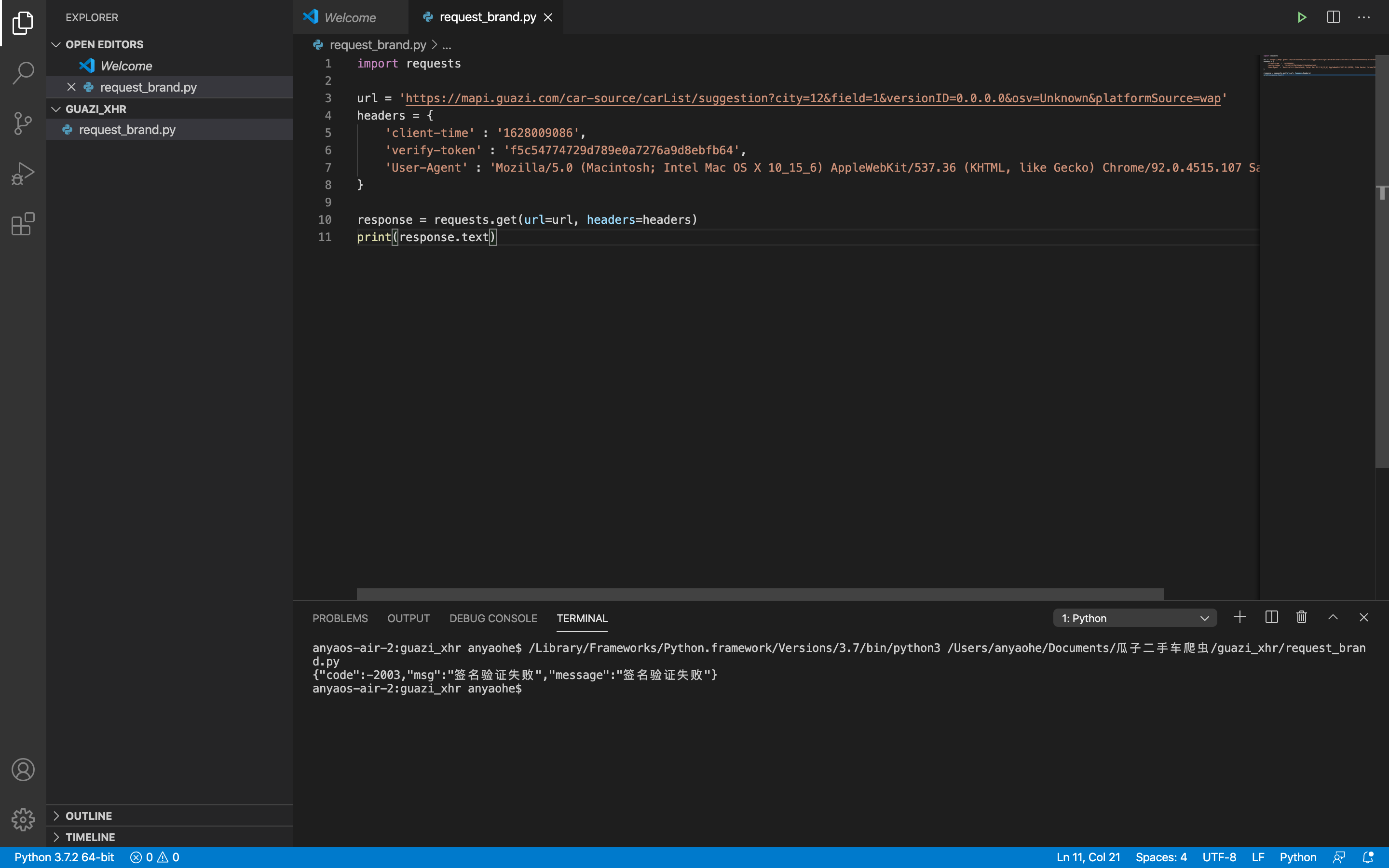Screen dimensions: 1389x868
Task: Split the terminal panel
Action: point(1271,617)
